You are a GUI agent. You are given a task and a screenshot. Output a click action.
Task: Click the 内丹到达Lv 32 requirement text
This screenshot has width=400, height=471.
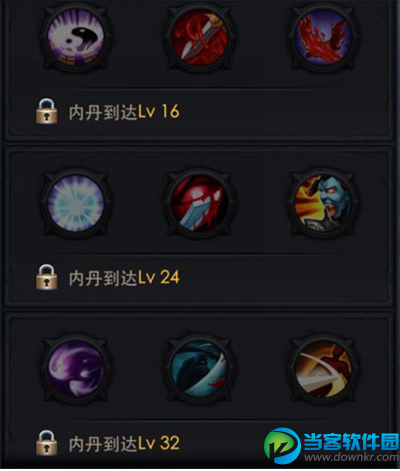(x=124, y=443)
